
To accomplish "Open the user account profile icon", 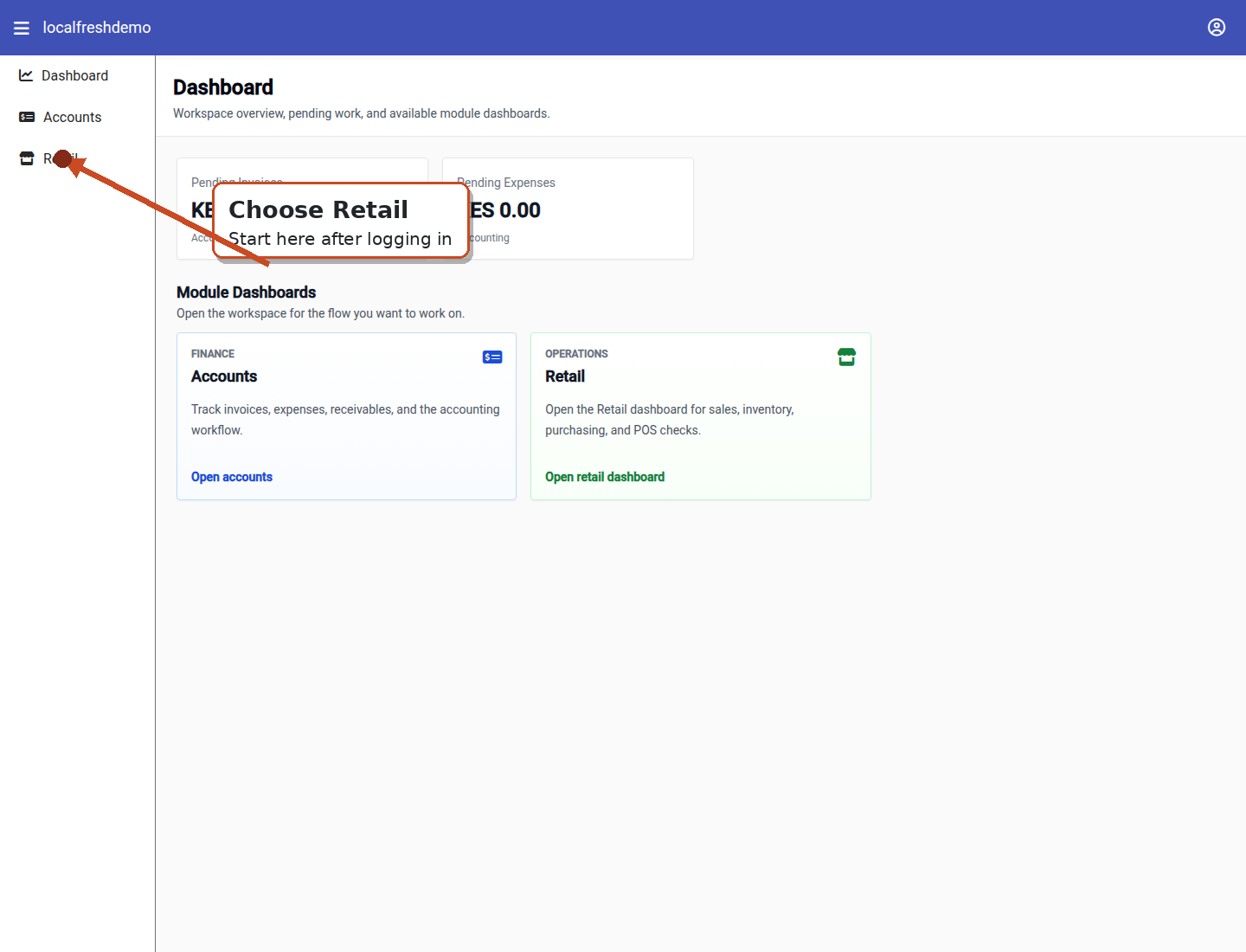I will coord(1217,28).
